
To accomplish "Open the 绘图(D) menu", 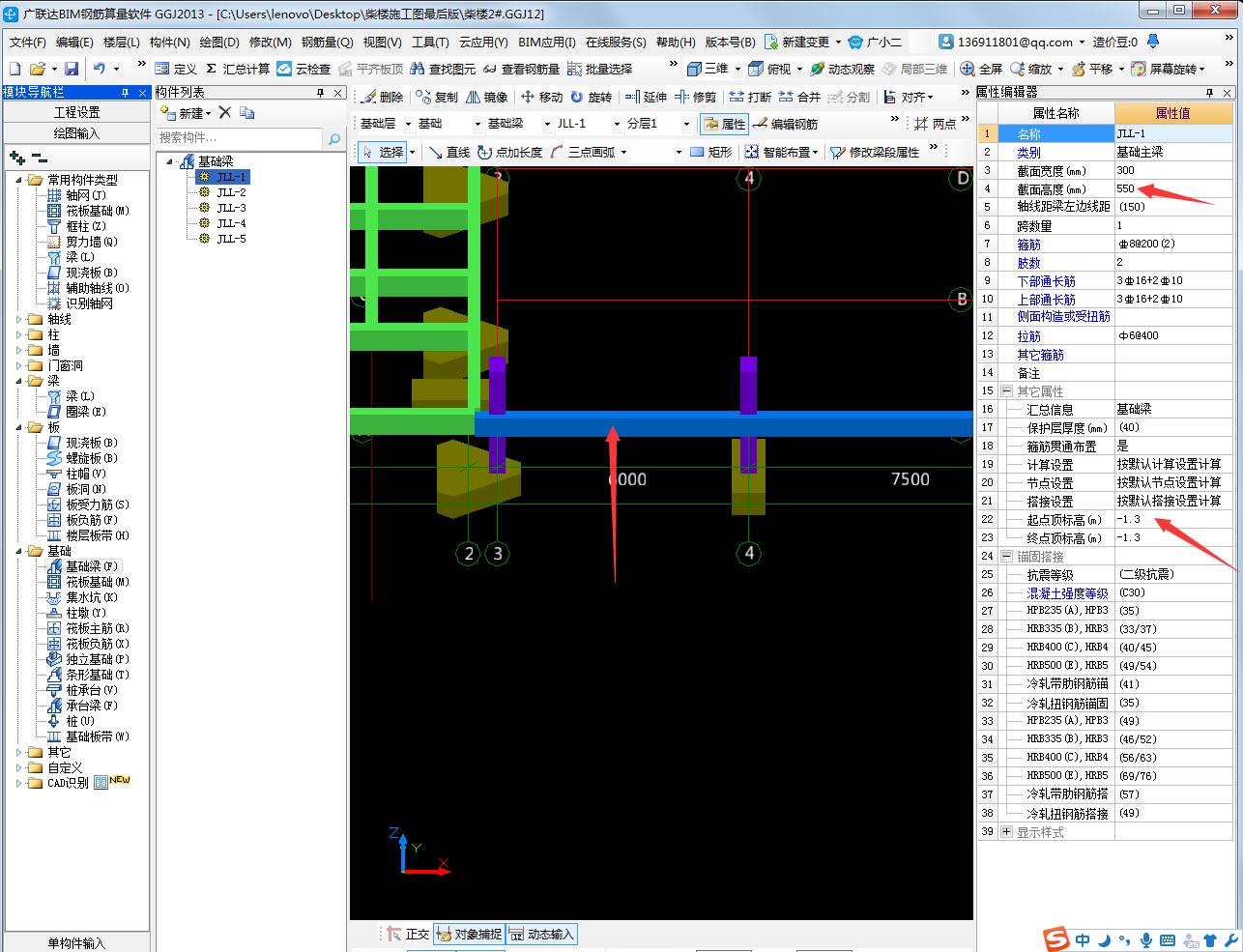I will click(x=219, y=42).
